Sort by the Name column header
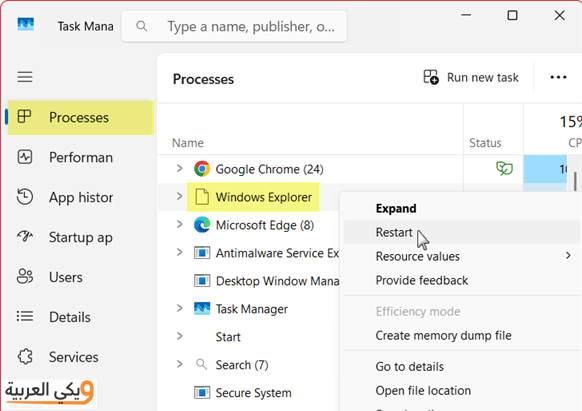The image size is (582, 411). tap(188, 143)
